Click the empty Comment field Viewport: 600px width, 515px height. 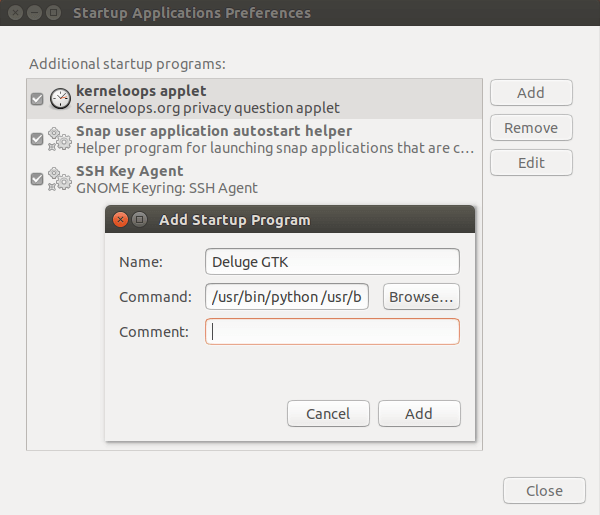[332, 332]
